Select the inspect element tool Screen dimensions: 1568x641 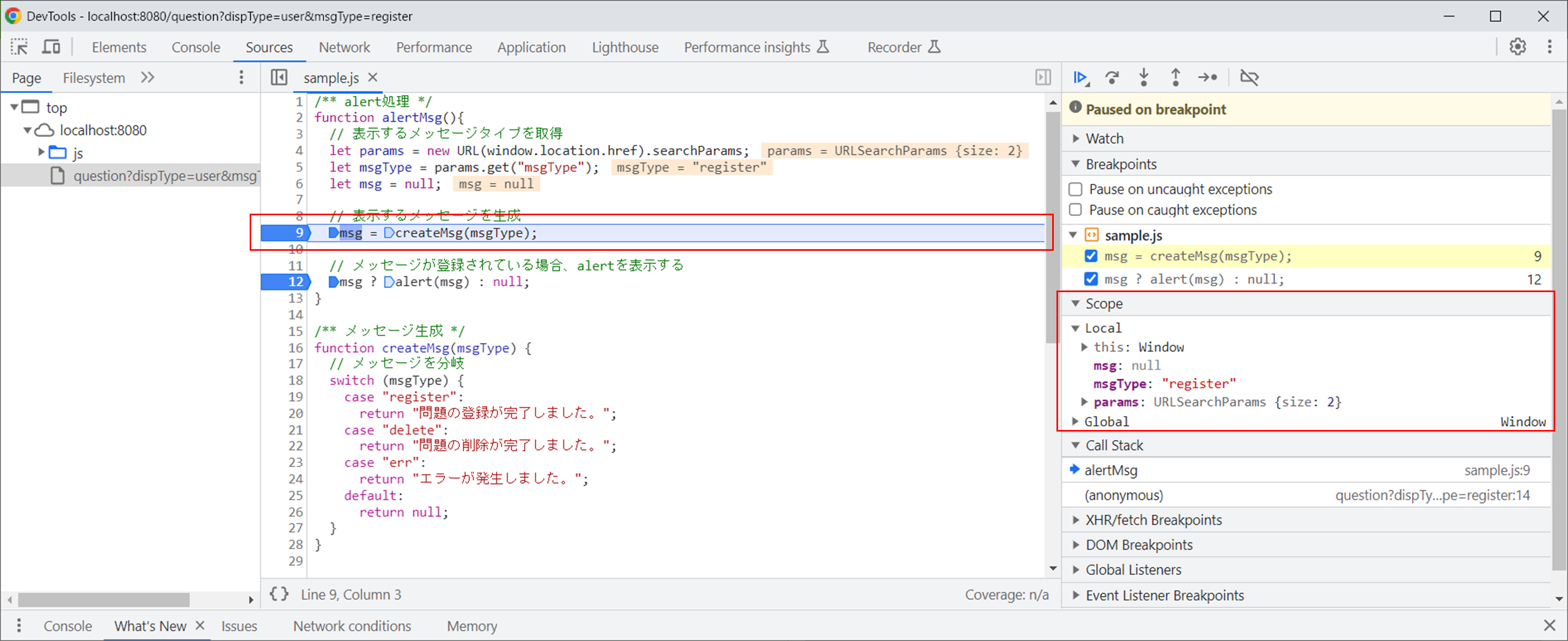[19, 46]
